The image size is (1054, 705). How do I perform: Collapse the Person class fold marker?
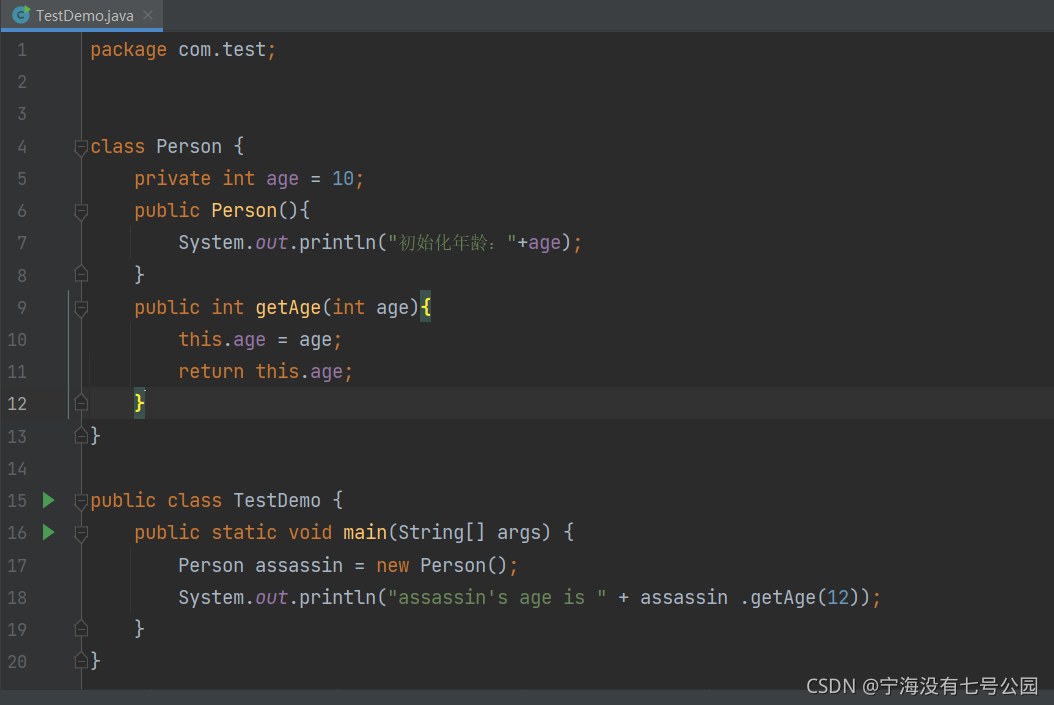81,147
